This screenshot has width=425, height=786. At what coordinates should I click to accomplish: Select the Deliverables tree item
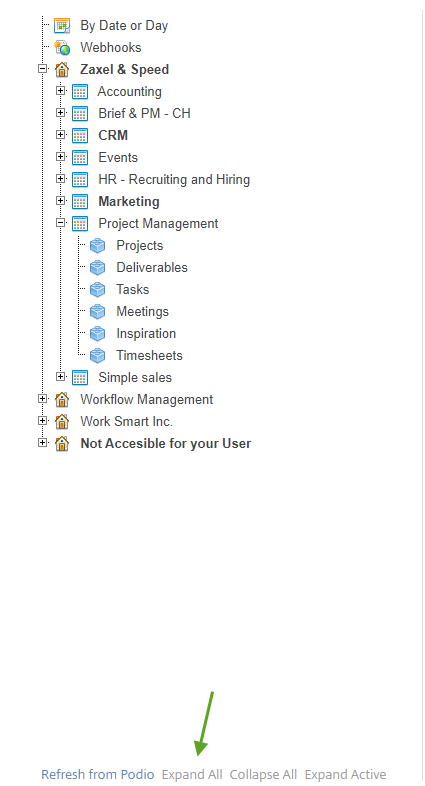coord(152,268)
